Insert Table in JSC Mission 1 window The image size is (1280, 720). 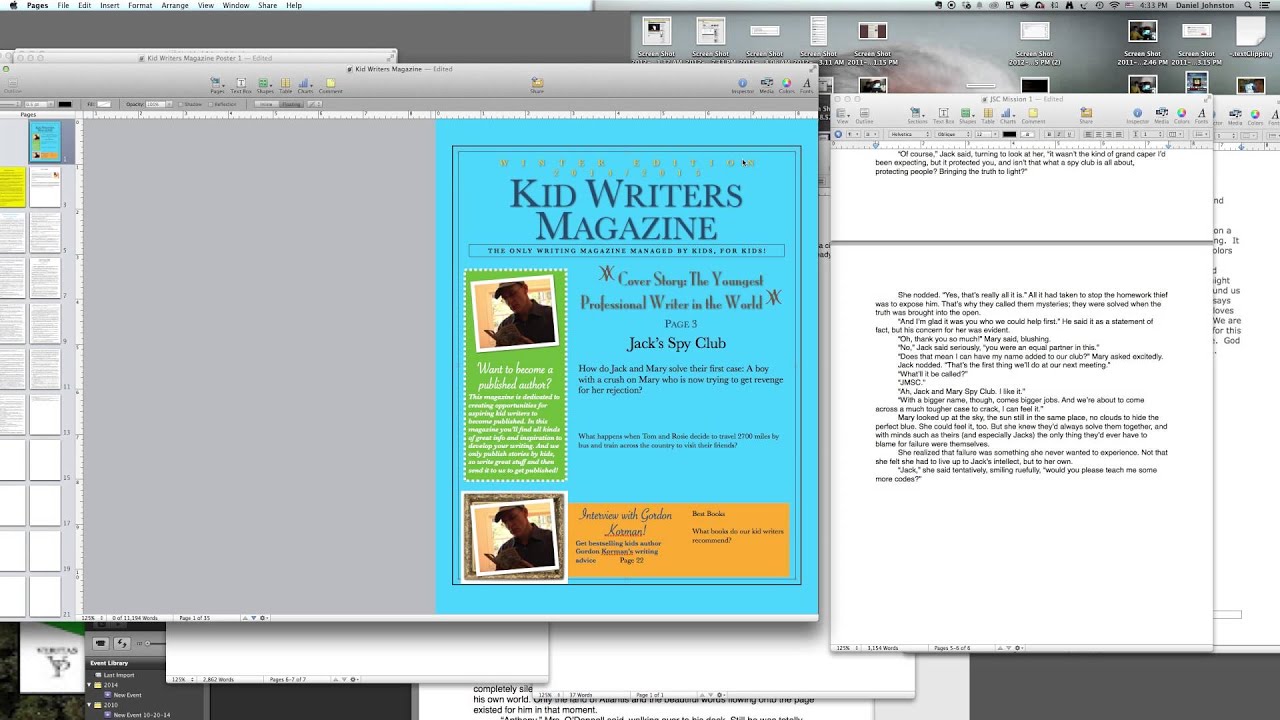(988, 115)
